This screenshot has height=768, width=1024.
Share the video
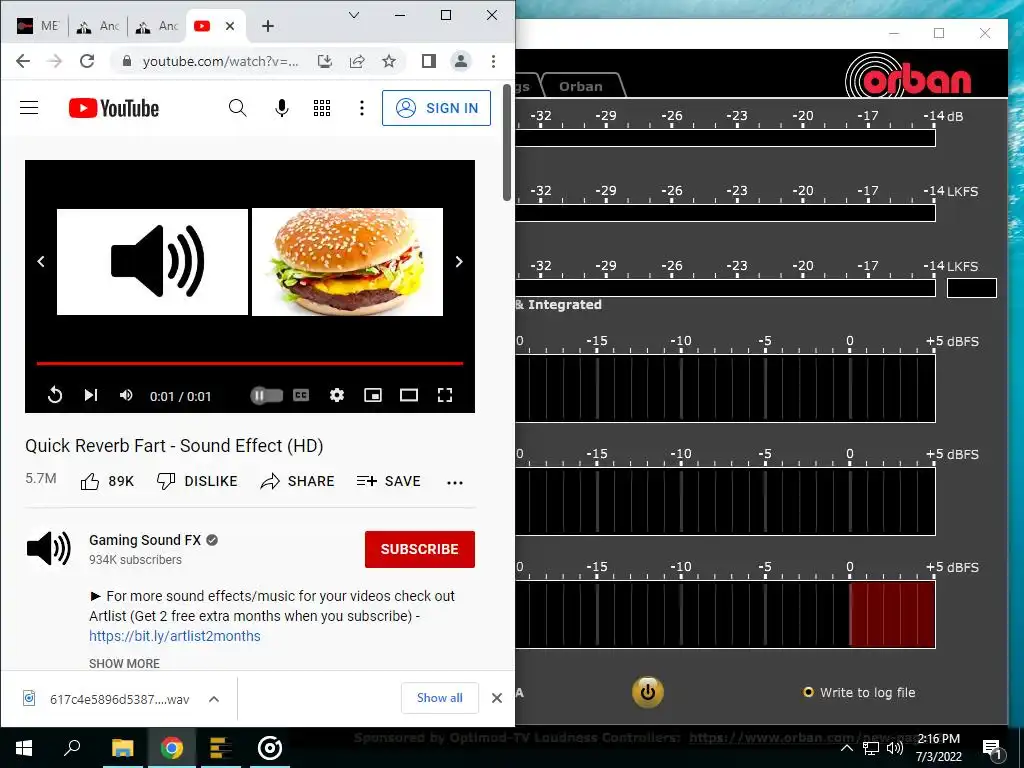coord(297,481)
